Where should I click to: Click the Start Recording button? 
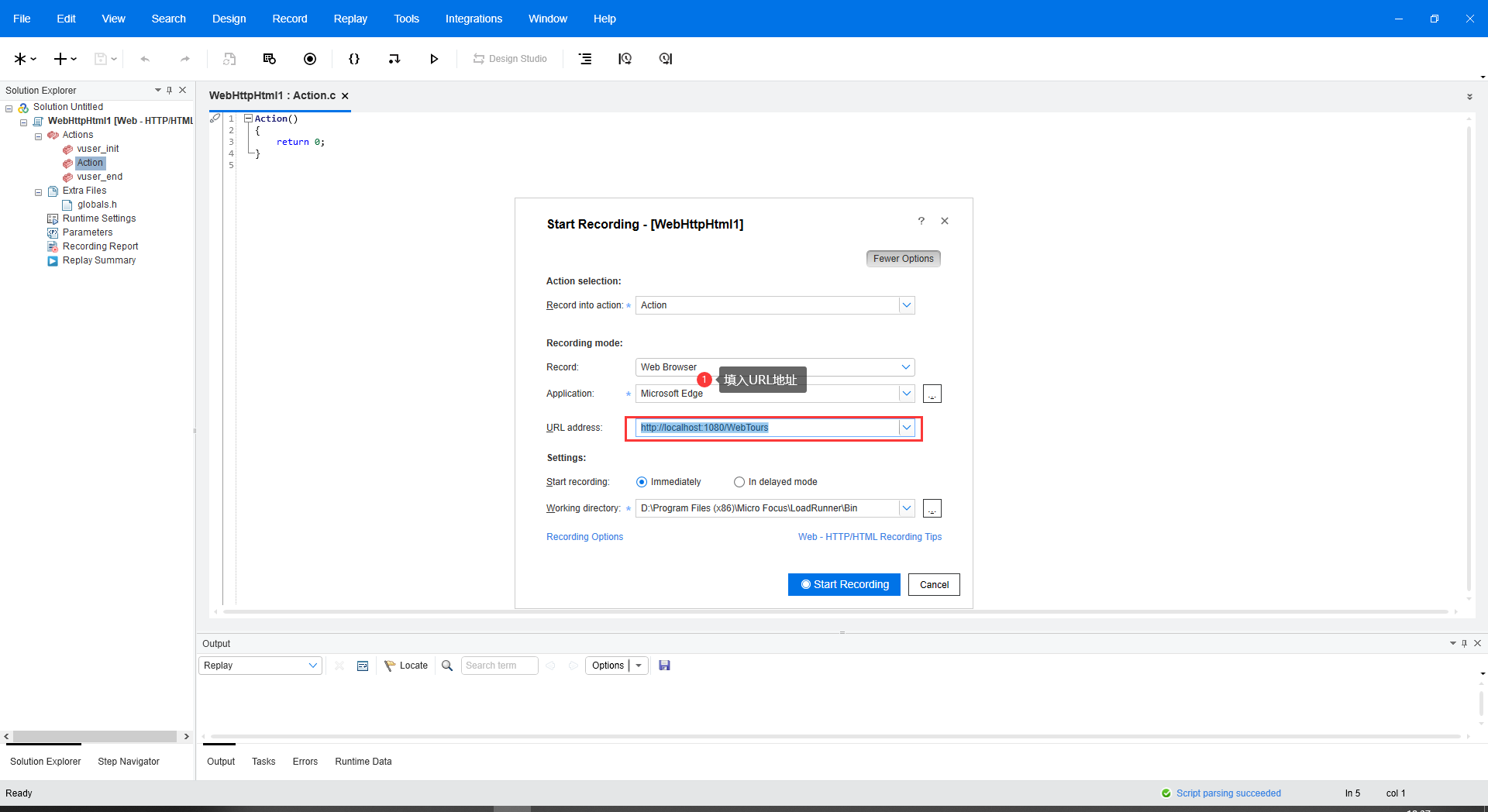click(x=844, y=584)
